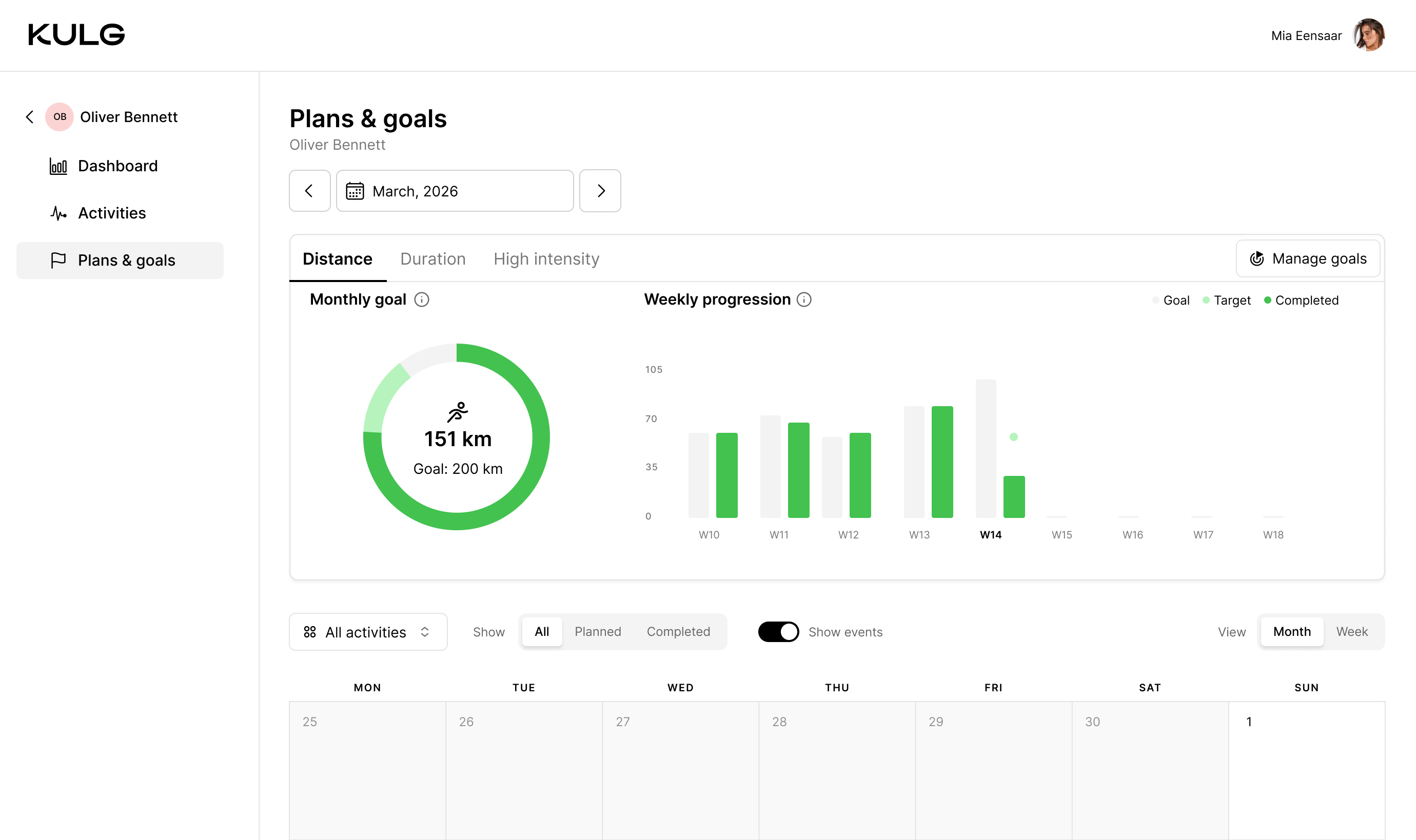
Task: Toggle the Show events switch
Action: 778,632
